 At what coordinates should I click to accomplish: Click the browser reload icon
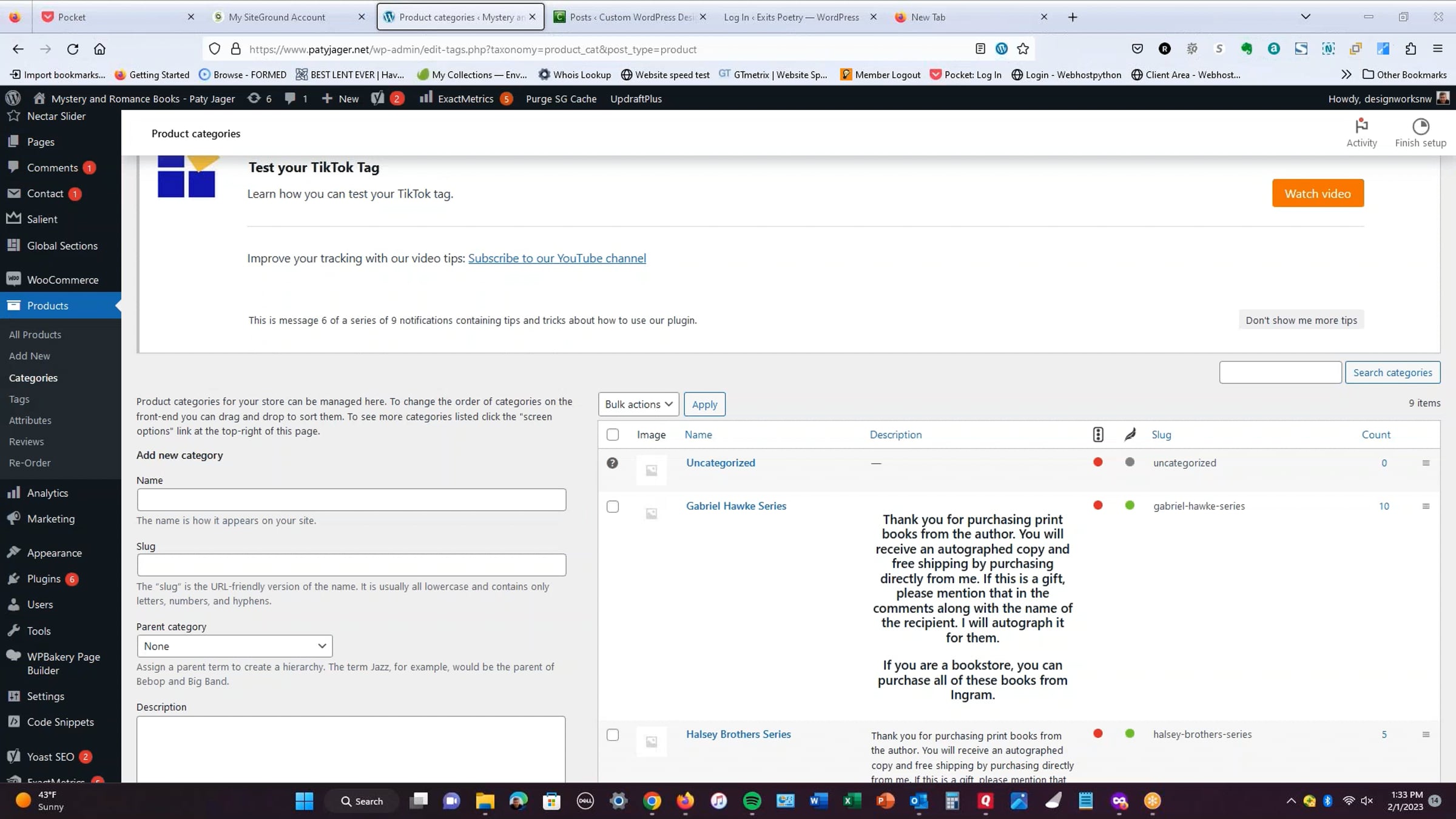click(x=73, y=49)
